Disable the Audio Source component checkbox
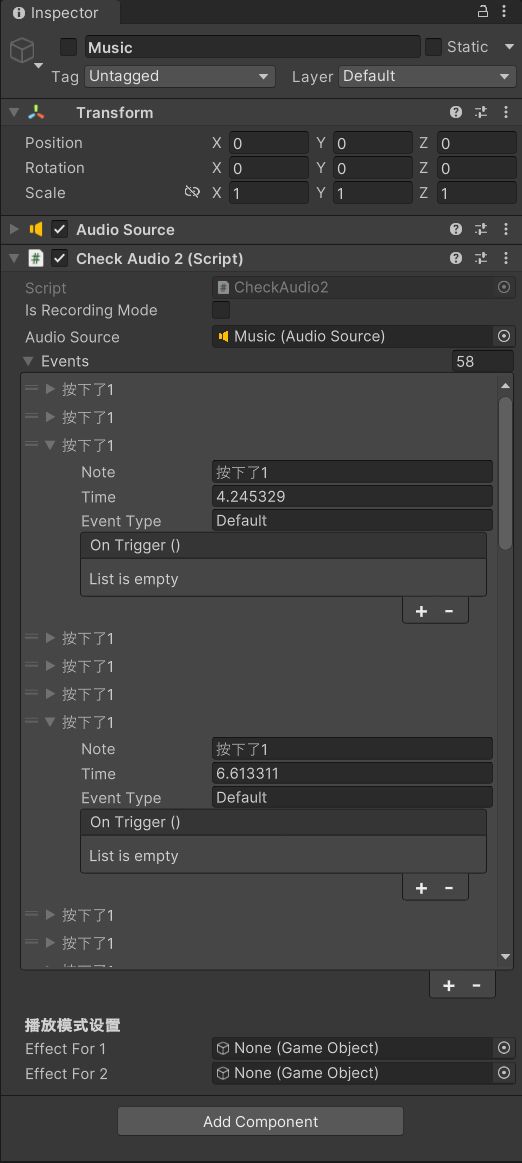 pos(59,229)
